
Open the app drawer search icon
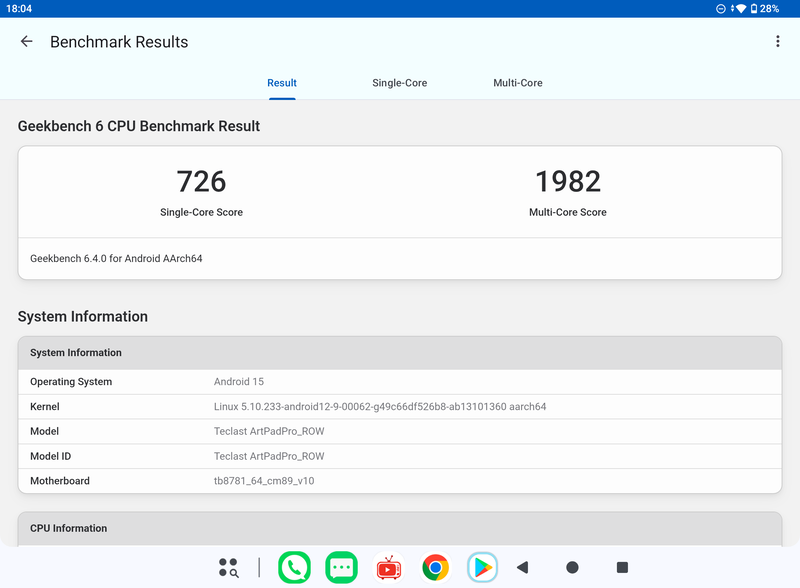(229, 567)
